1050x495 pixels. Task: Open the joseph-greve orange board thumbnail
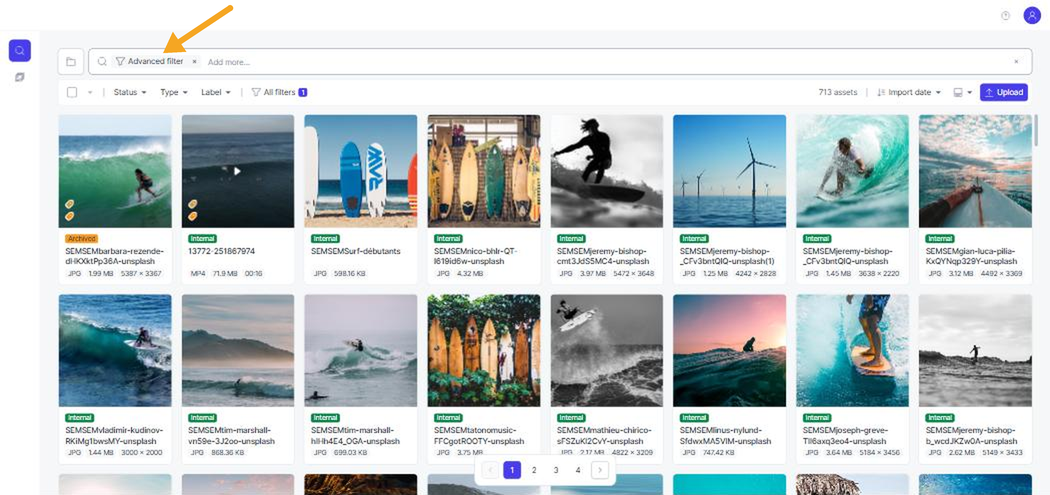(x=852, y=350)
